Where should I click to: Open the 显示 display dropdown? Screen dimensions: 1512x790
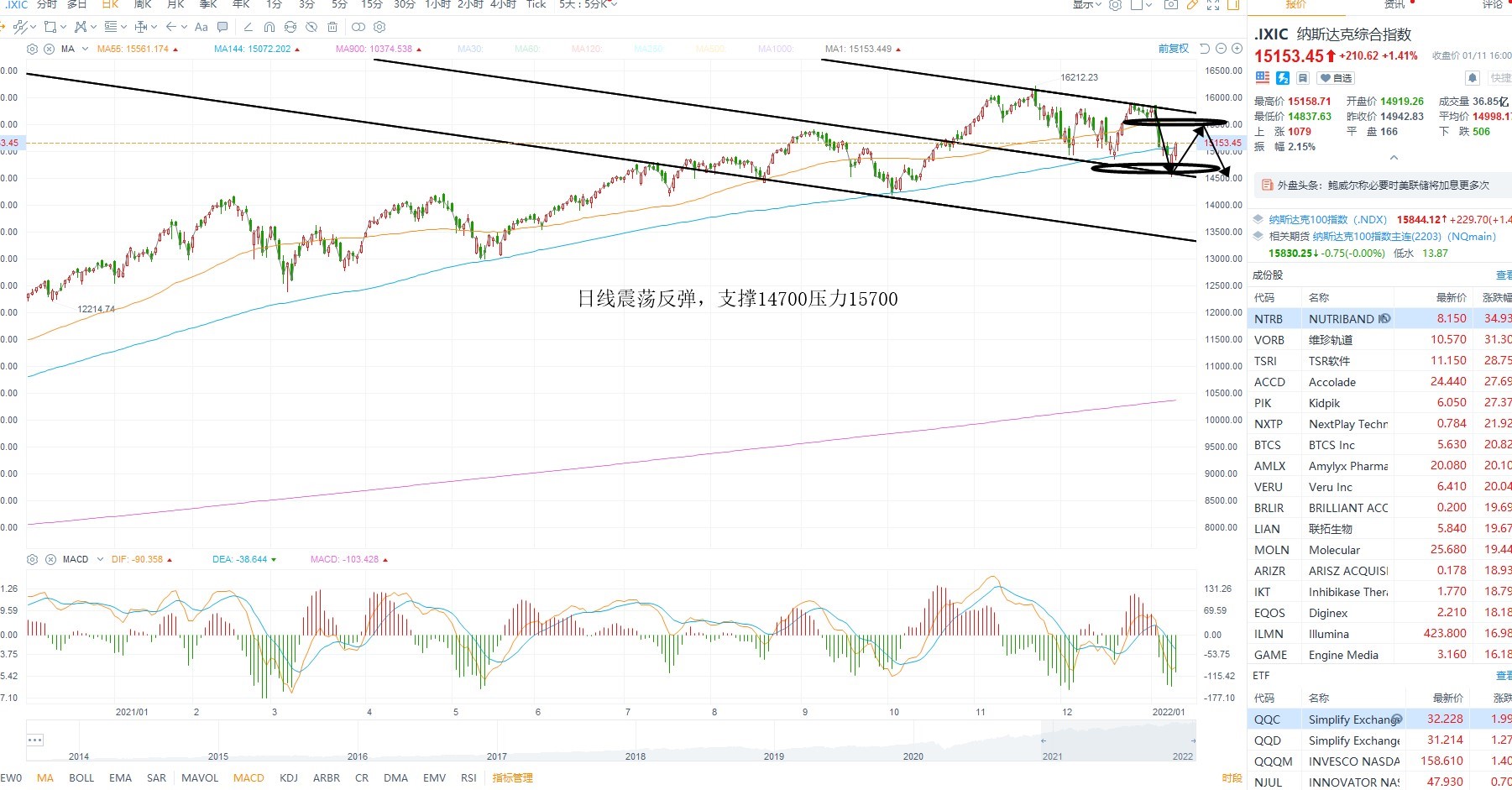(1086, 5)
